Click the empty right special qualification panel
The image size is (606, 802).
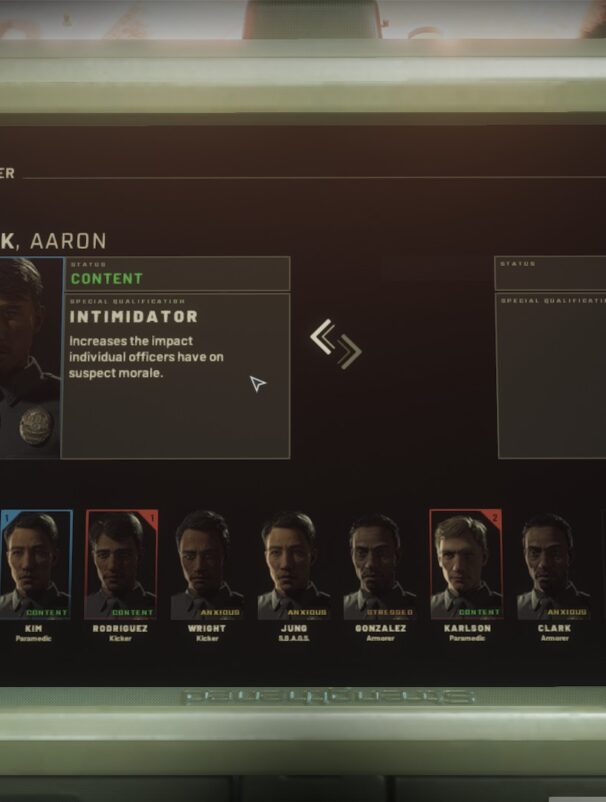point(551,376)
